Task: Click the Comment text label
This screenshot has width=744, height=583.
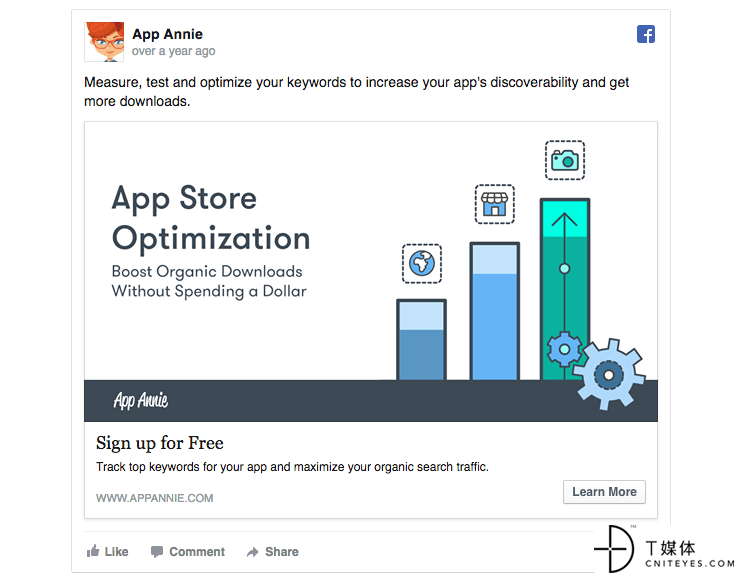Action: 197,552
